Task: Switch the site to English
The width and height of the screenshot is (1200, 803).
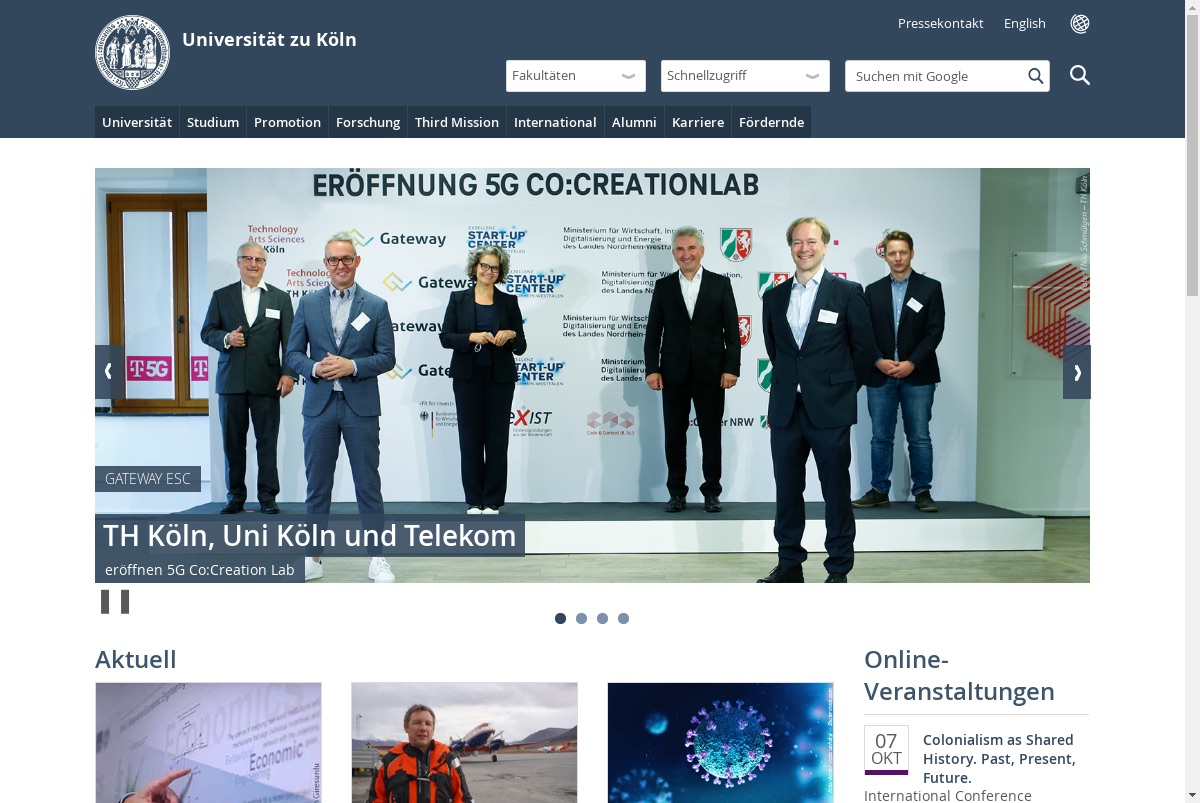Action: (1025, 23)
